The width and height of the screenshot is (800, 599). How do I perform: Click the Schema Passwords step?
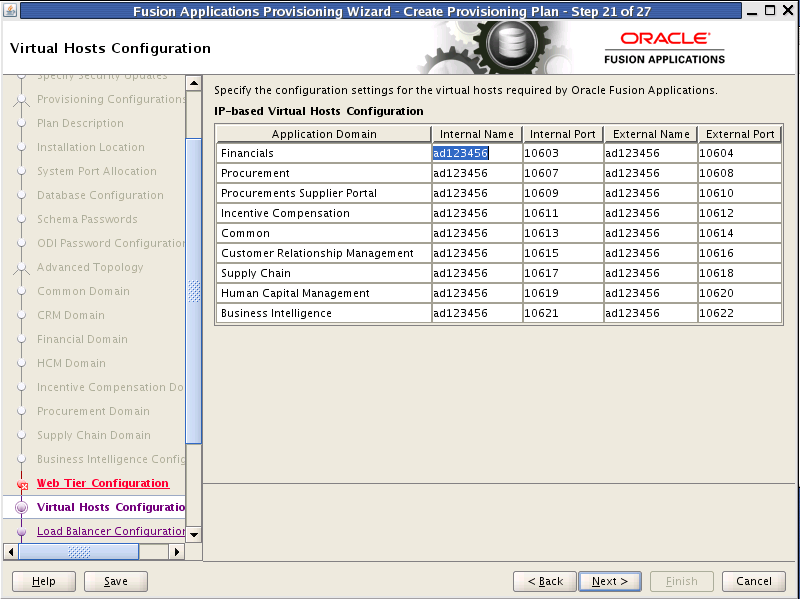point(87,219)
